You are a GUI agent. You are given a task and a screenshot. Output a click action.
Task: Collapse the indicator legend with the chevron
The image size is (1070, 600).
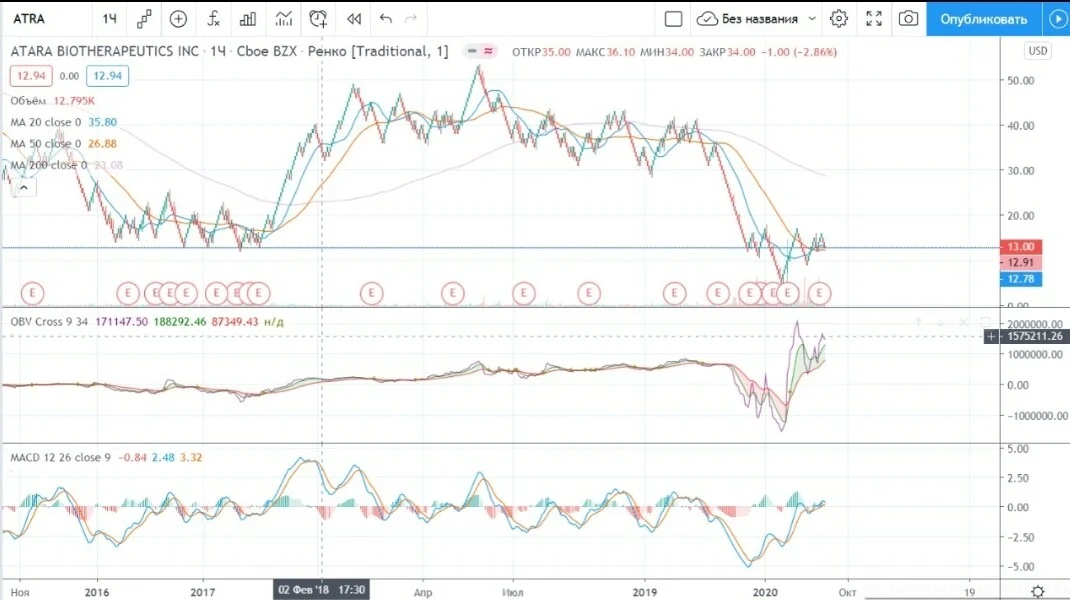pyautogui.click(x=24, y=188)
